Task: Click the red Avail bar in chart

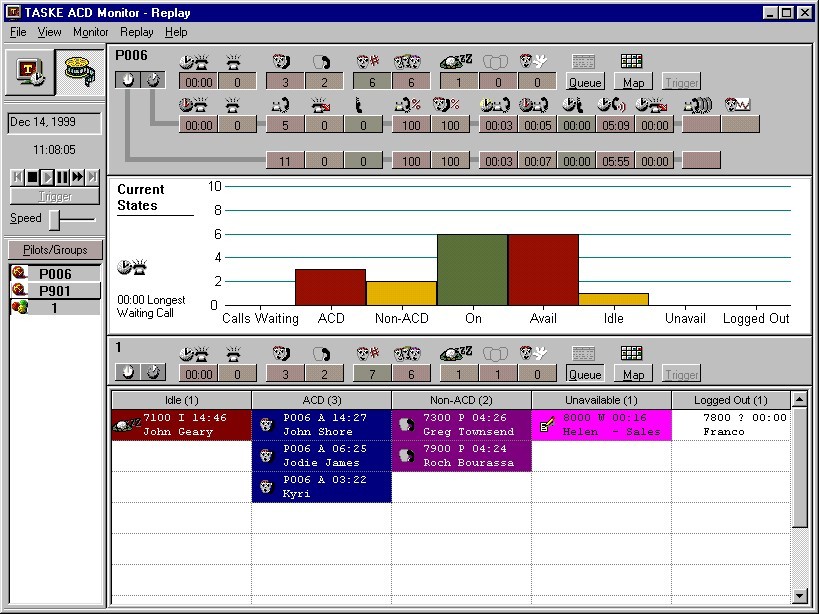Action: click(543, 270)
